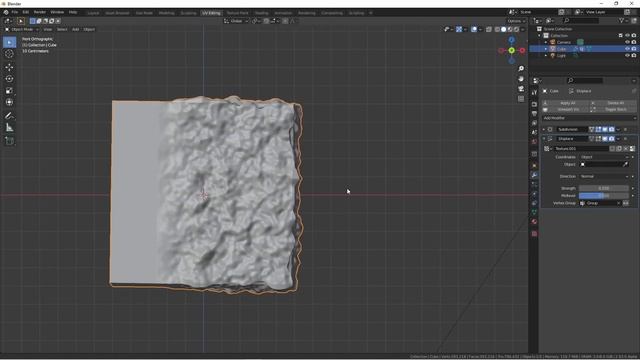Collapse the Displace modifier panel
Screen dimensions: 640x360
coord(544,139)
